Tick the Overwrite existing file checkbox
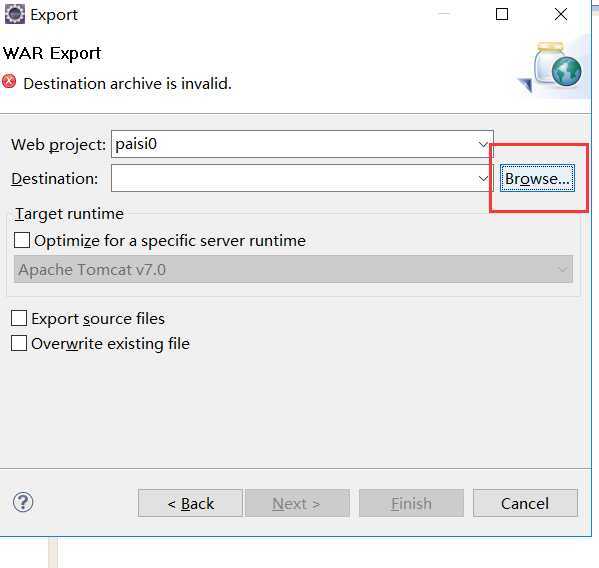This screenshot has height=568, width=599. click(19, 343)
